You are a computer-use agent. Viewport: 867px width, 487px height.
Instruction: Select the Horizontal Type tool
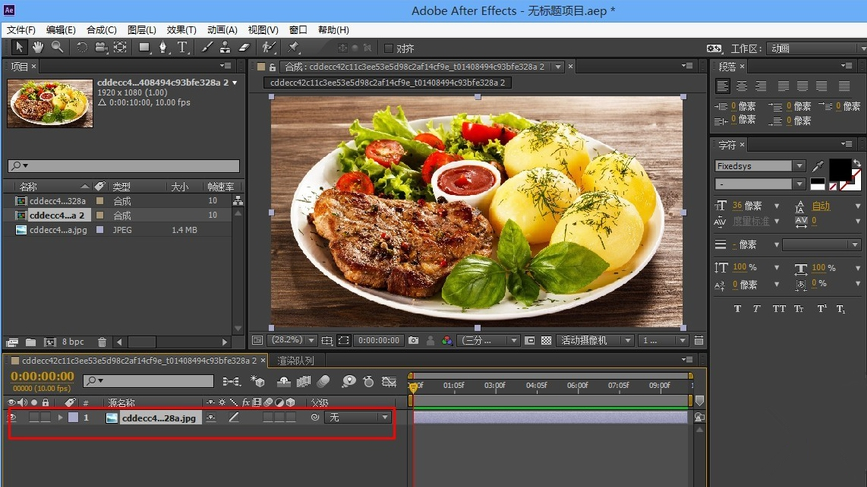[x=183, y=47]
